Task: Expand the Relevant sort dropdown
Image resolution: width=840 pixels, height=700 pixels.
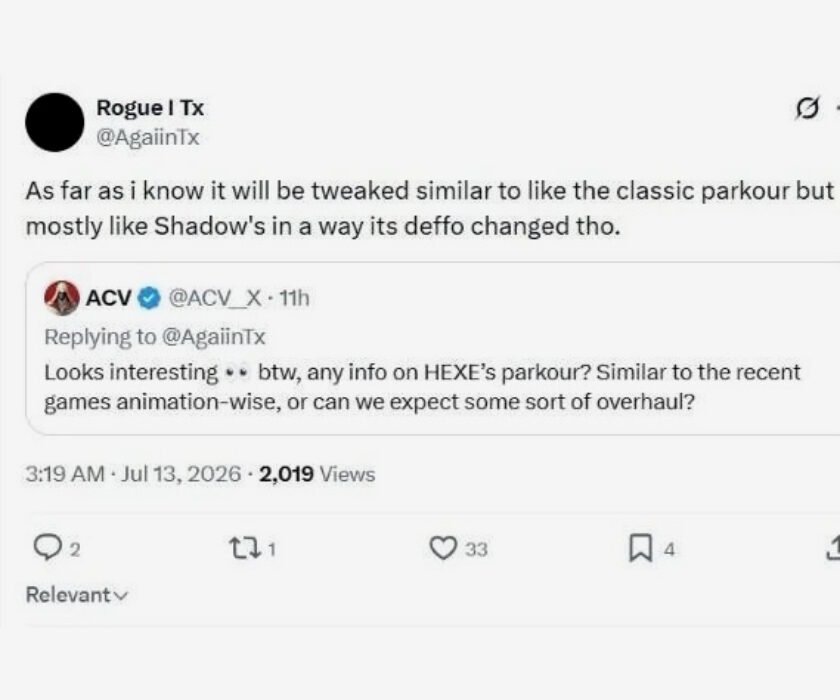Action: coord(77,594)
